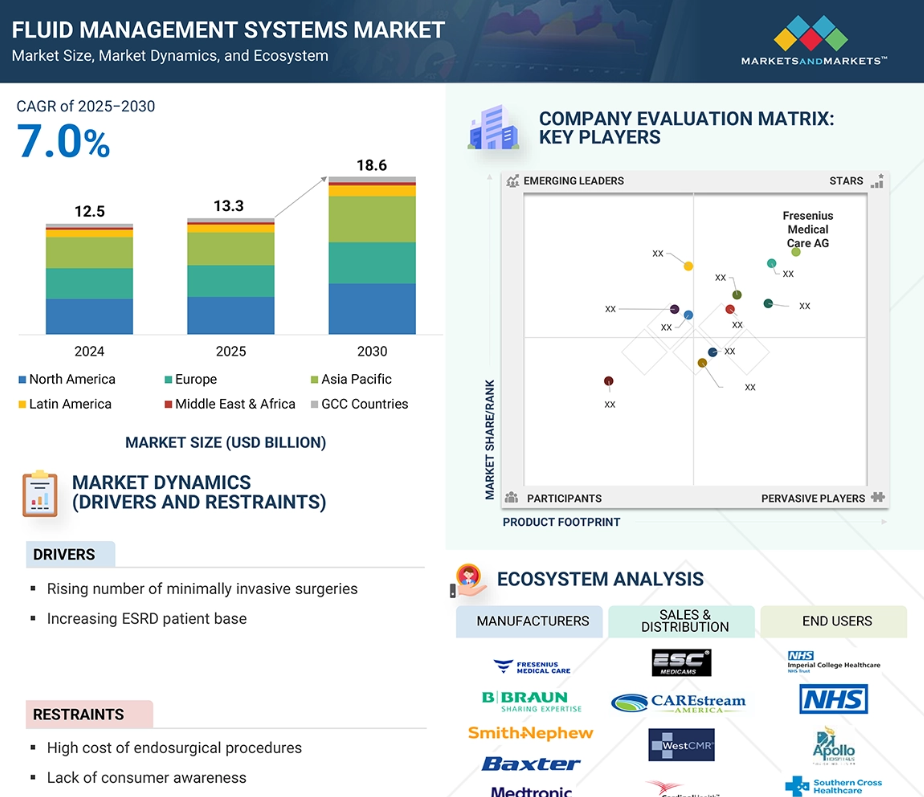Click the clipboard icon beside Market Dynamics

(x=39, y=493)
